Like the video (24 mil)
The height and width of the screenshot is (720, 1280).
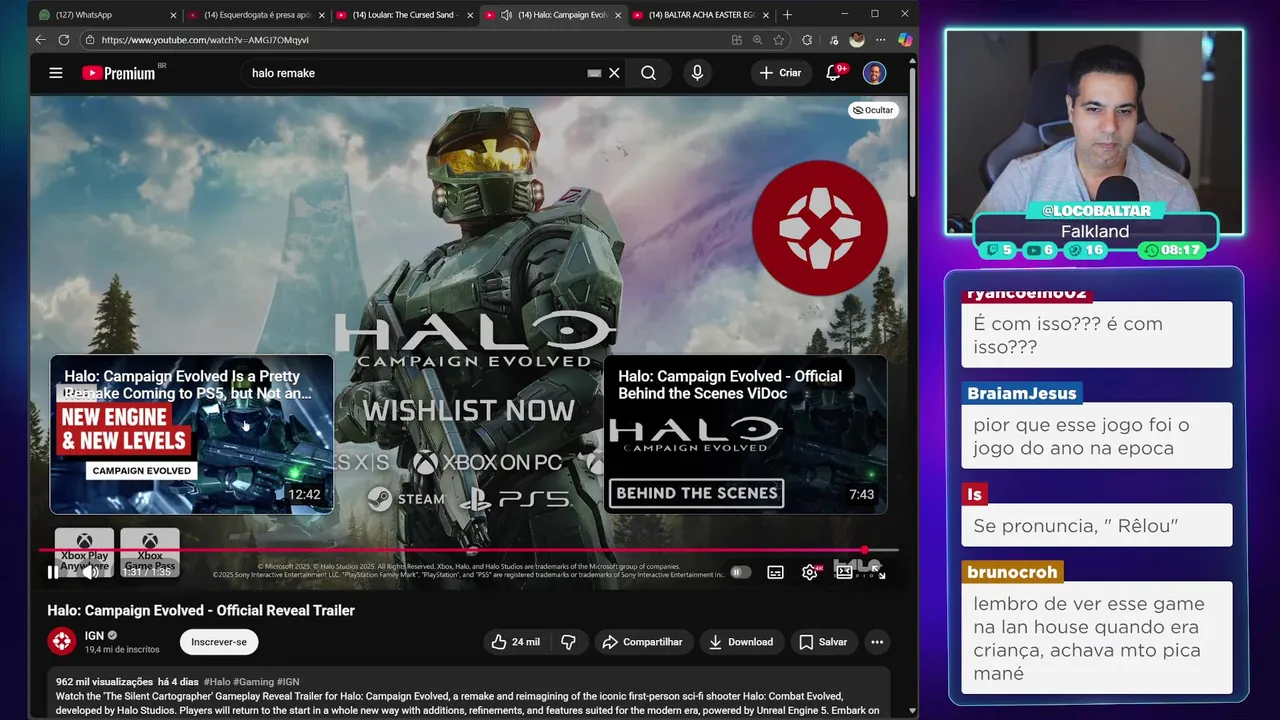tap(515, 642)
